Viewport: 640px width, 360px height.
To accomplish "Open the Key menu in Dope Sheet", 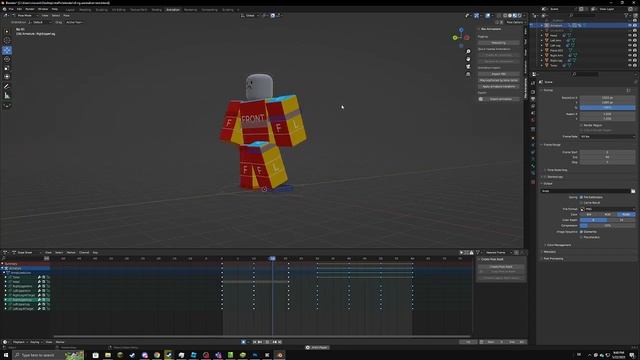I will (x=95, y=253).
